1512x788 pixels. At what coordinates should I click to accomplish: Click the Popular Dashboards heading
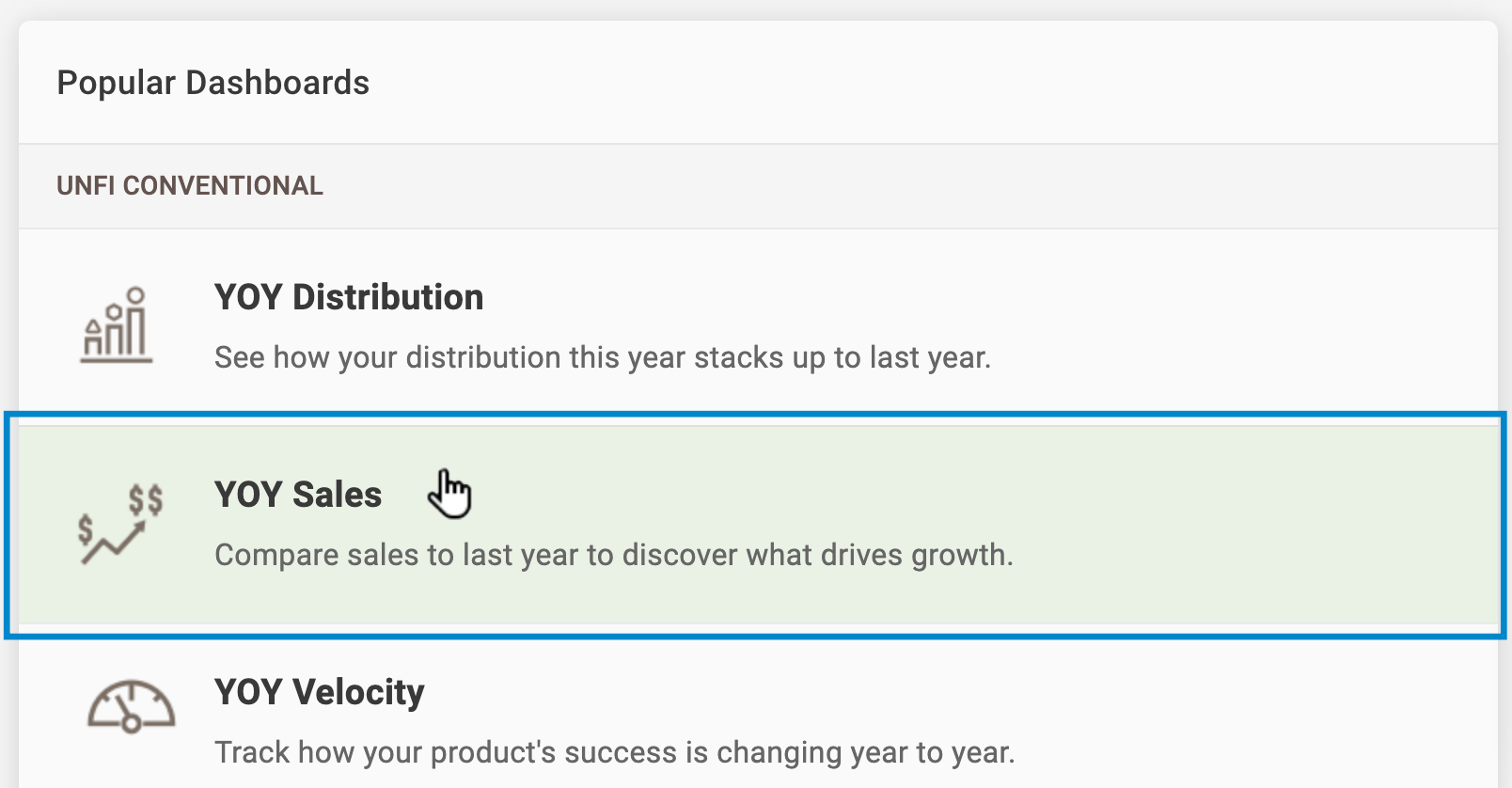tap(213, 83)
